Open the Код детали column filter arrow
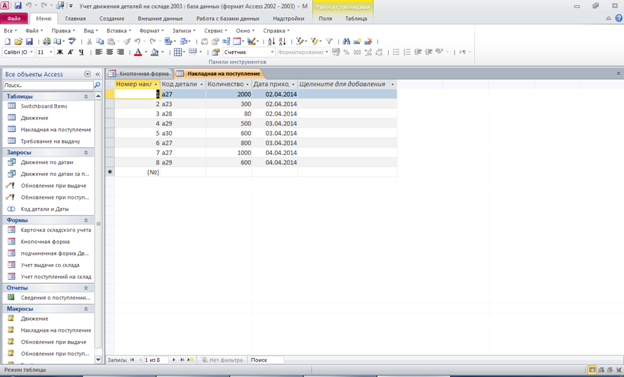The image size is (624, 377). (x=201, y=84)
